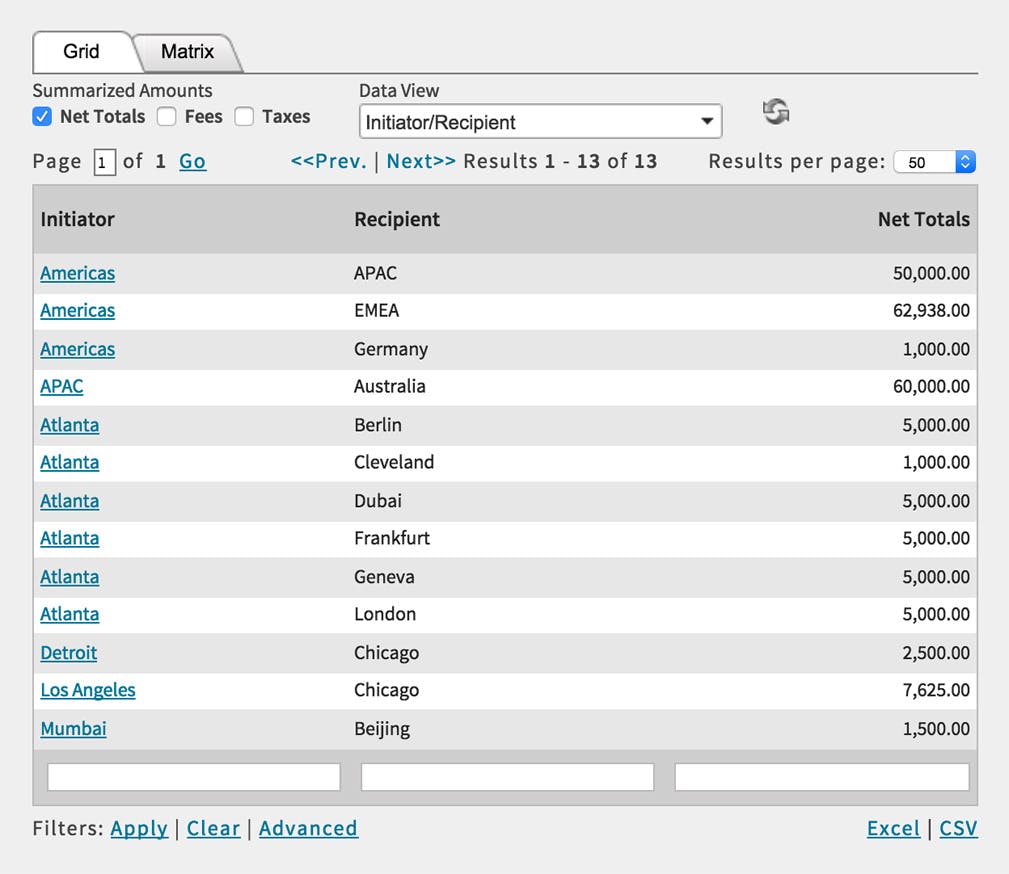This screenshot has width=1009, height=874.
Task: Click the Australia recipient cell
Action: (389, 387)
